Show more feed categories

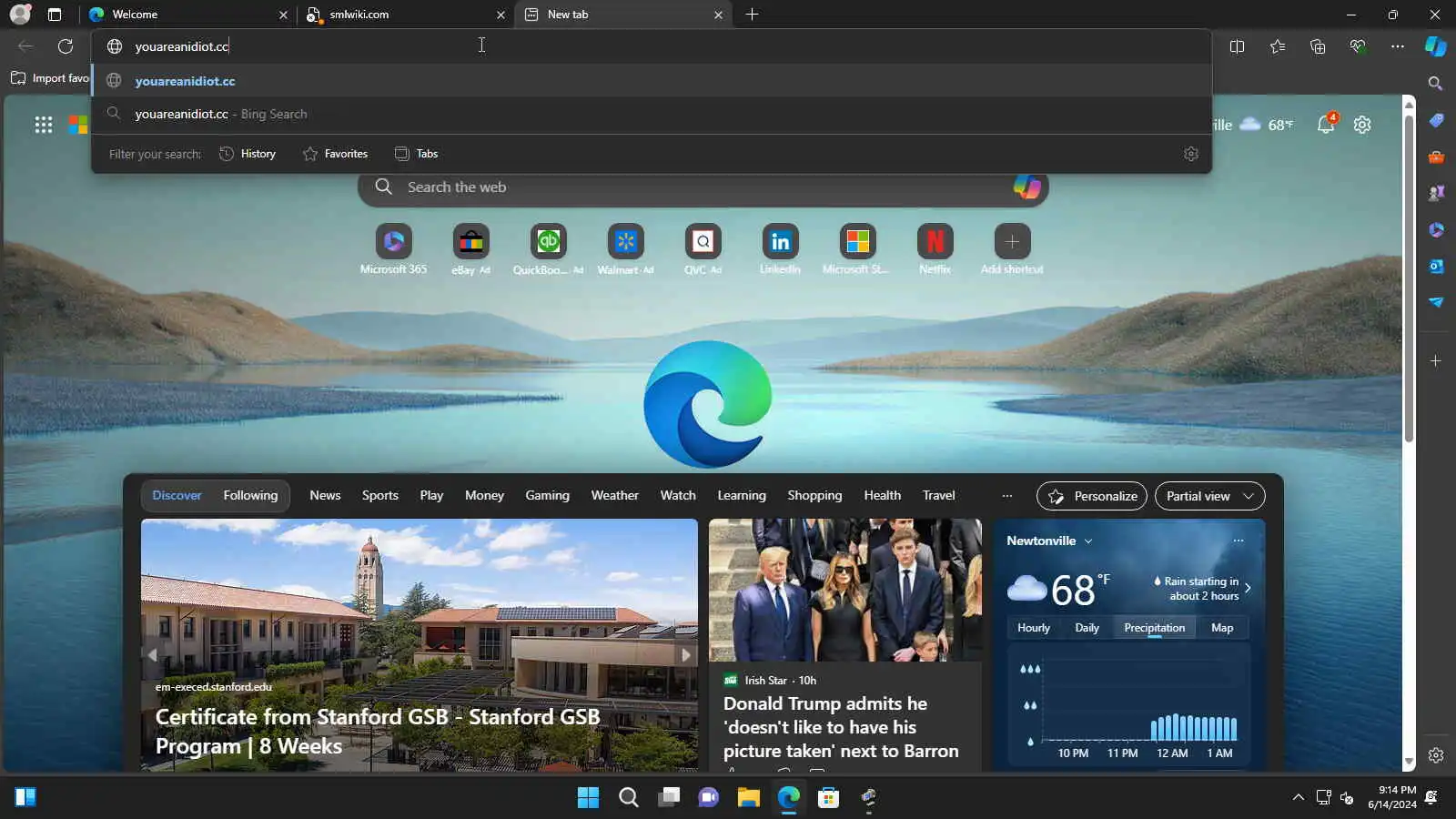[x=1006, y=496]
